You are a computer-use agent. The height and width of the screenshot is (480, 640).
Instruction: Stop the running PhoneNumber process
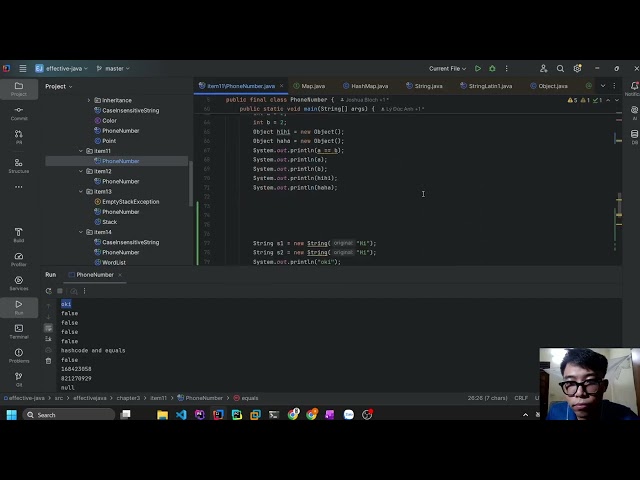click(x=60, y=291)
